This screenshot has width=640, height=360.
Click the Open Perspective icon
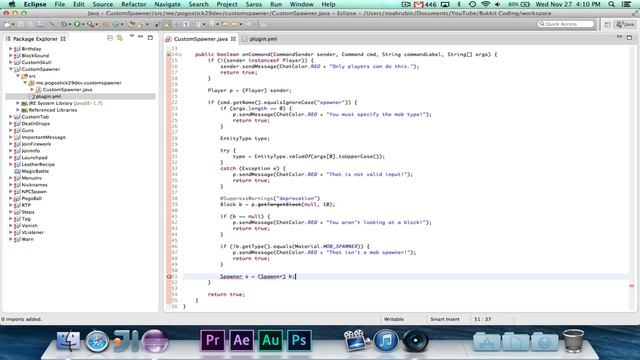607,24
